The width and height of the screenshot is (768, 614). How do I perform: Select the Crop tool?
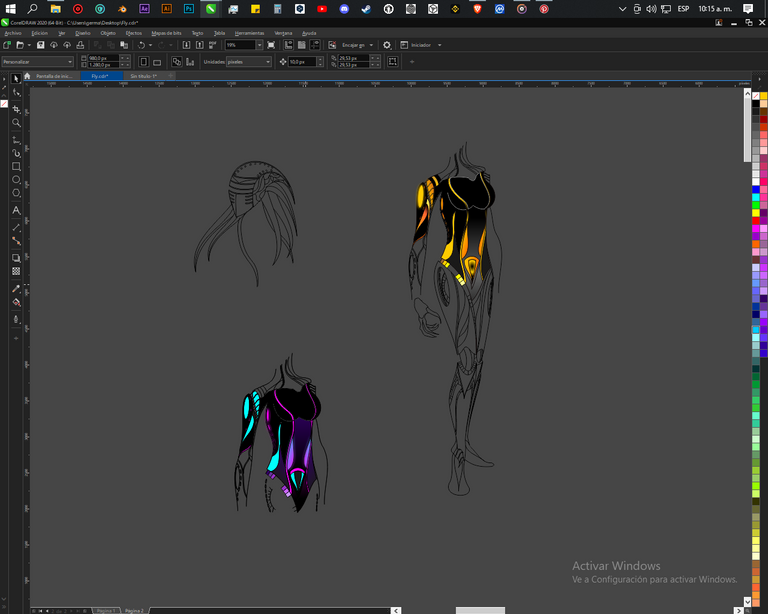click(16, 109)
